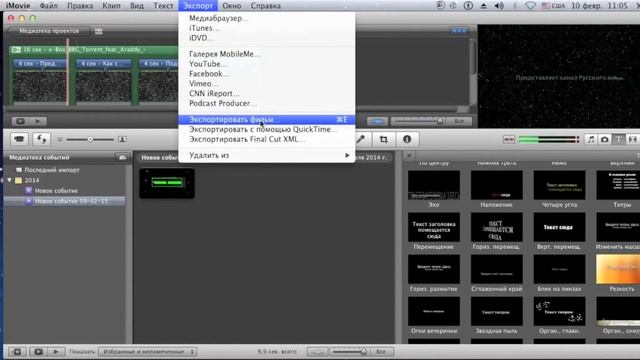Open Медиабраузер… from Export menu
Screen dimensions: 640x360
tap(267, 18)
